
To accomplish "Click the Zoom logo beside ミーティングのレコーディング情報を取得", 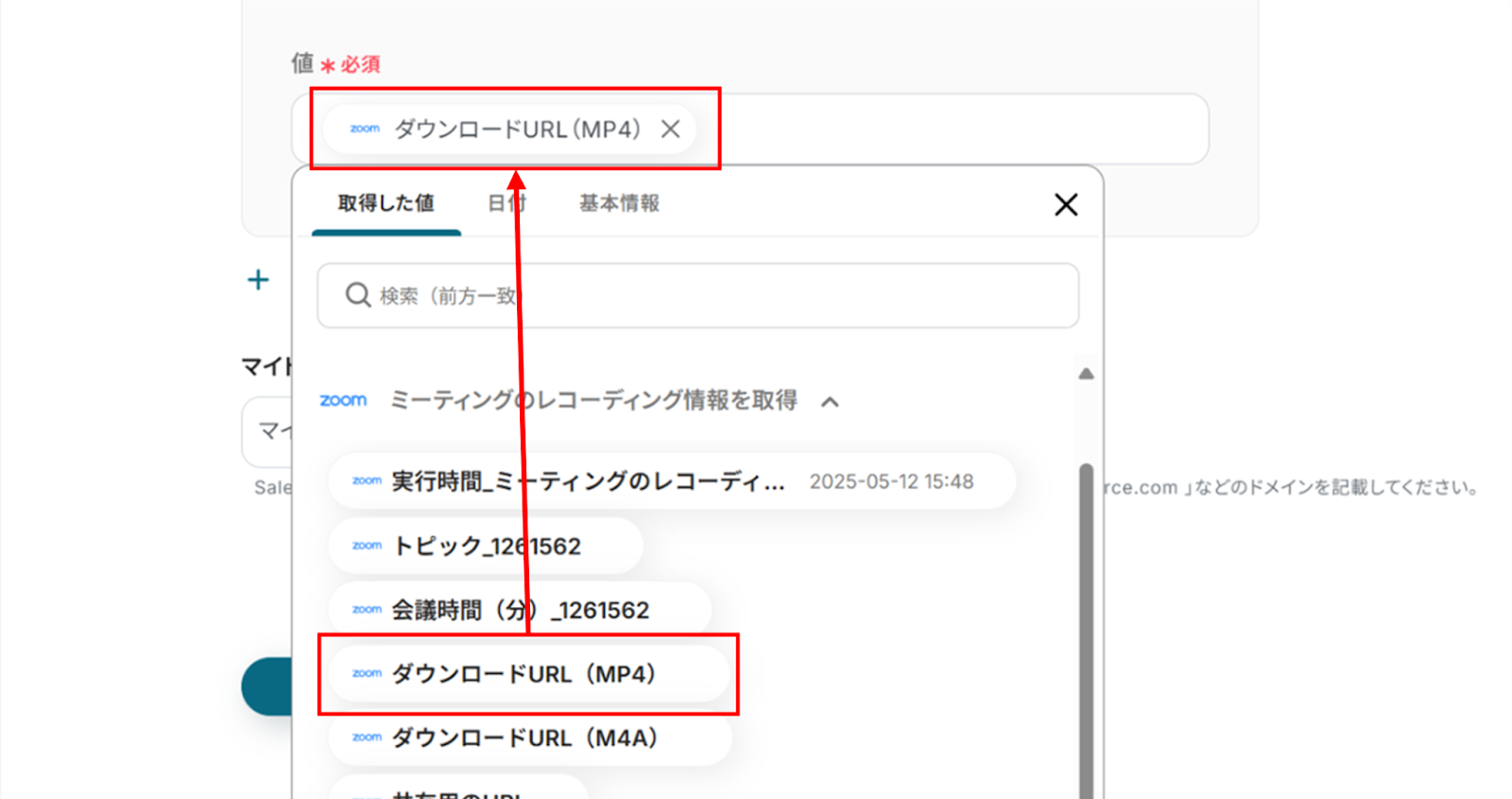I will coord(343,400).
